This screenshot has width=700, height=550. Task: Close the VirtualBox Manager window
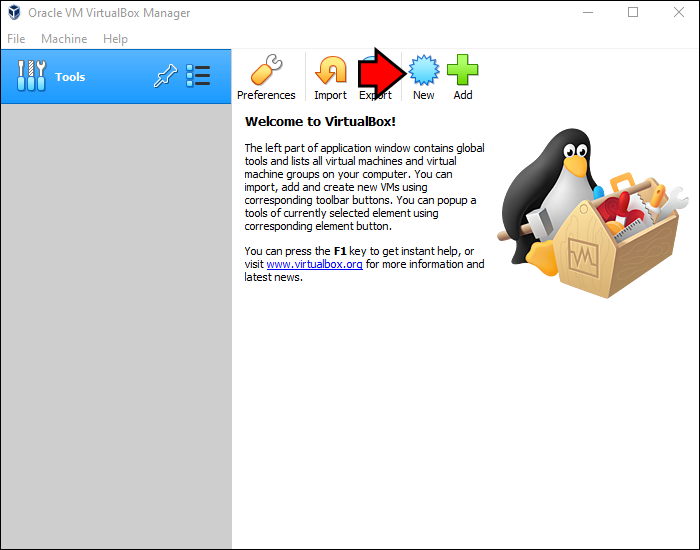(677, 13)
